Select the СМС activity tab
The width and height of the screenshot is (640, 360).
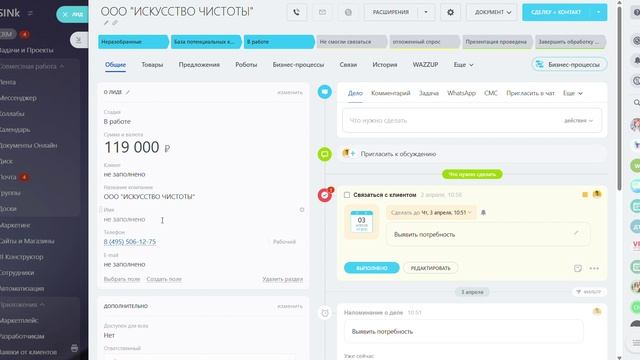(491, 93)
